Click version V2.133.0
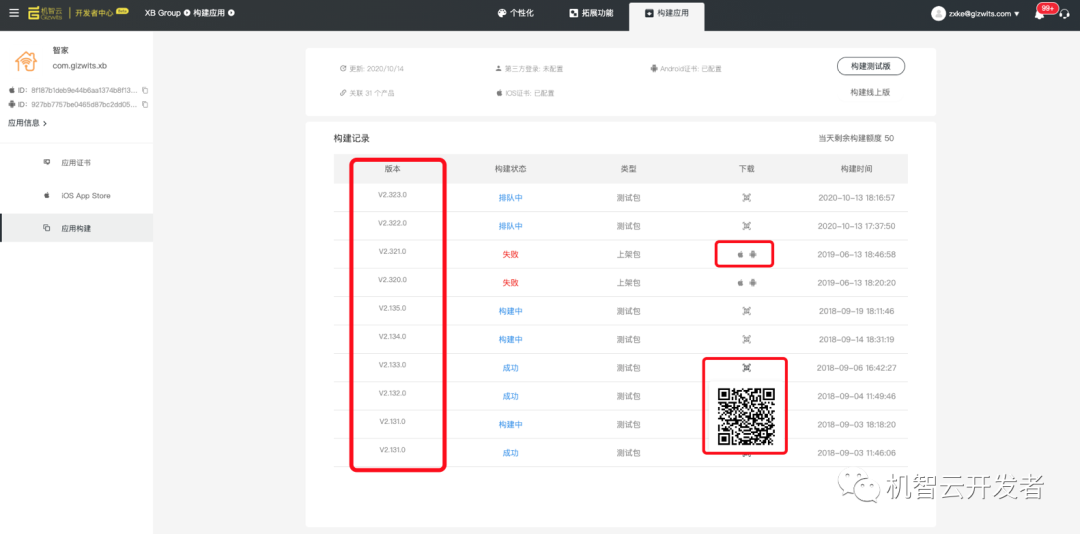The height and width of the screenshot is (534, 1080). click(x=393, y=364)
